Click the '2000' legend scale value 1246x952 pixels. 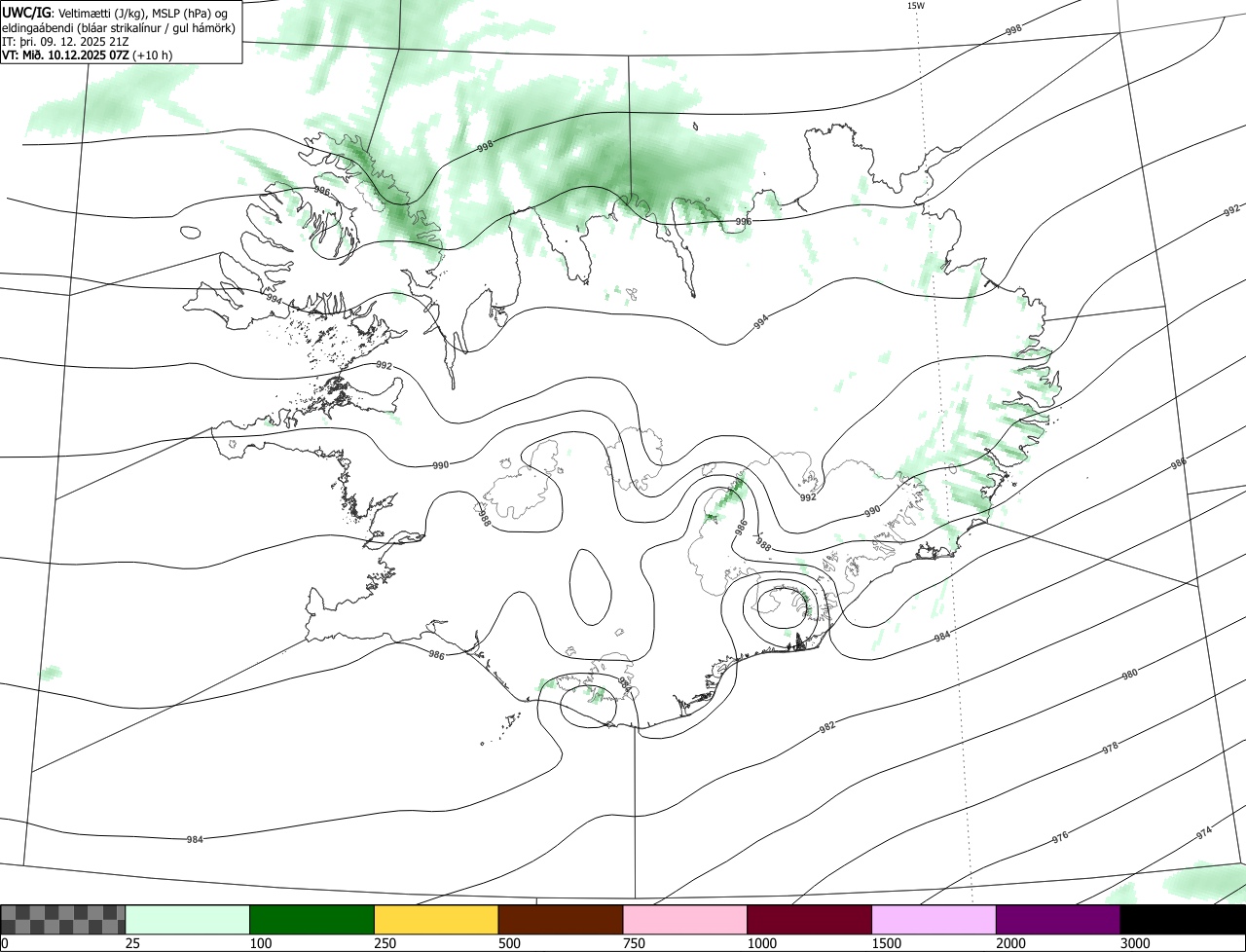(x=1010, y=943)
